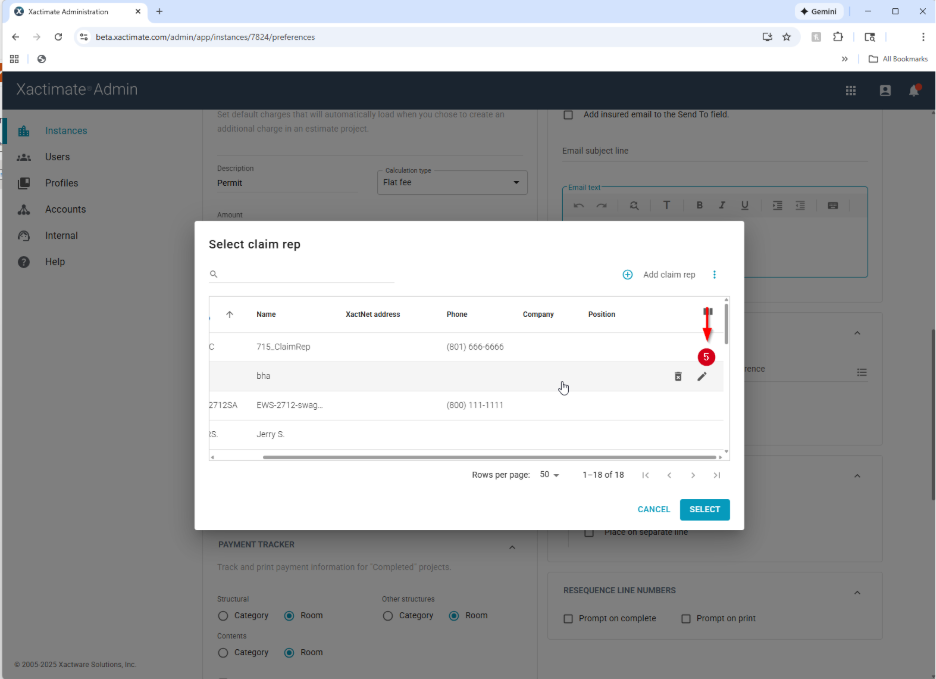
Task: Go to first page of claim reps
Action: tap(645, 475)
